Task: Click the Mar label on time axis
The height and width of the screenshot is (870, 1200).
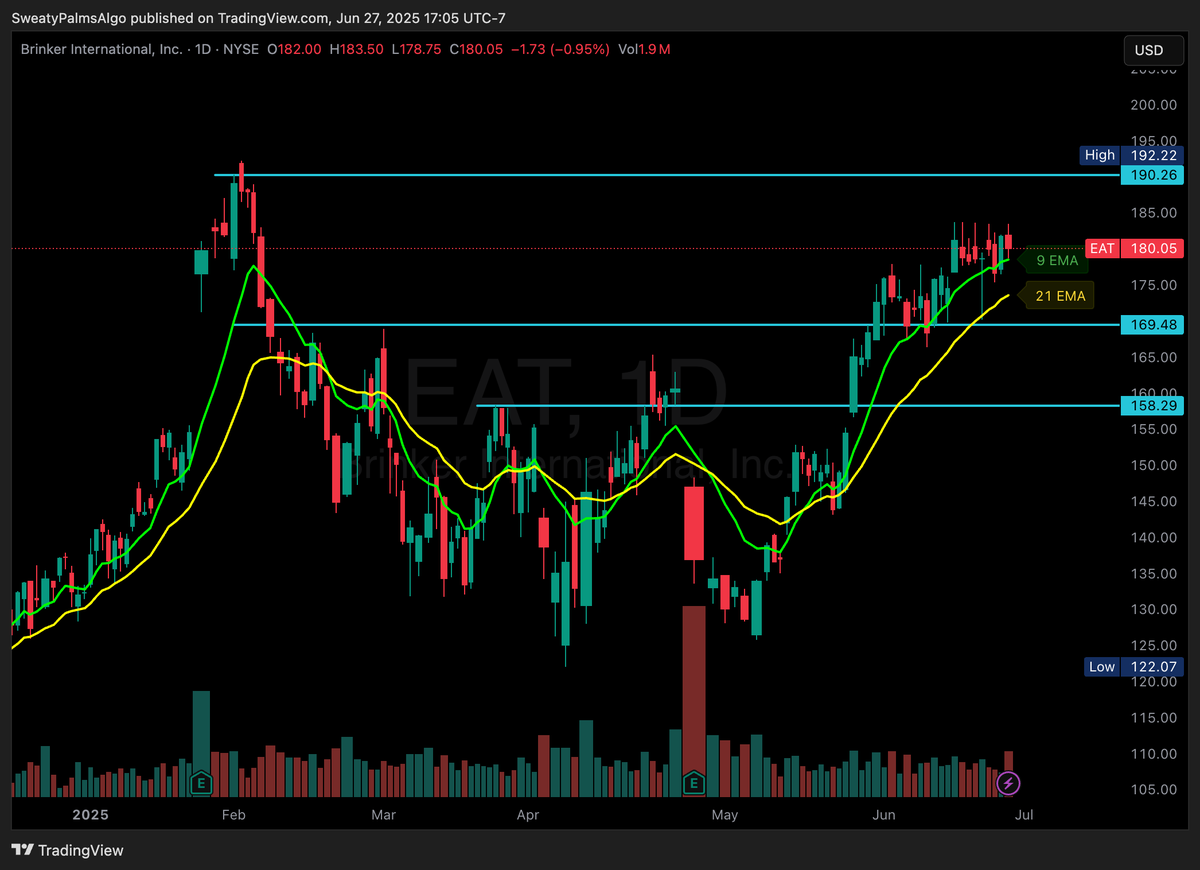Action: click(x=384, y=815)
